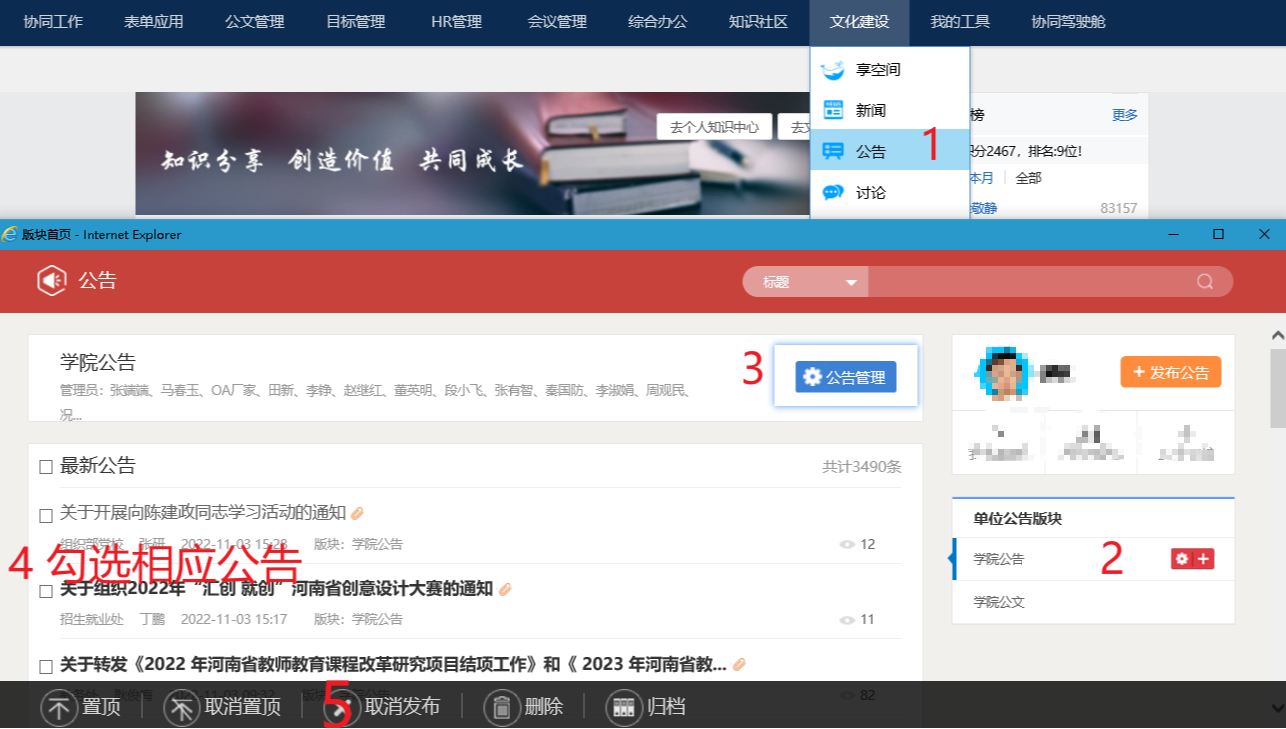The image size is (1286, 729).
Task: Click the scrollbar up arrow
Action: point(1277,336)
